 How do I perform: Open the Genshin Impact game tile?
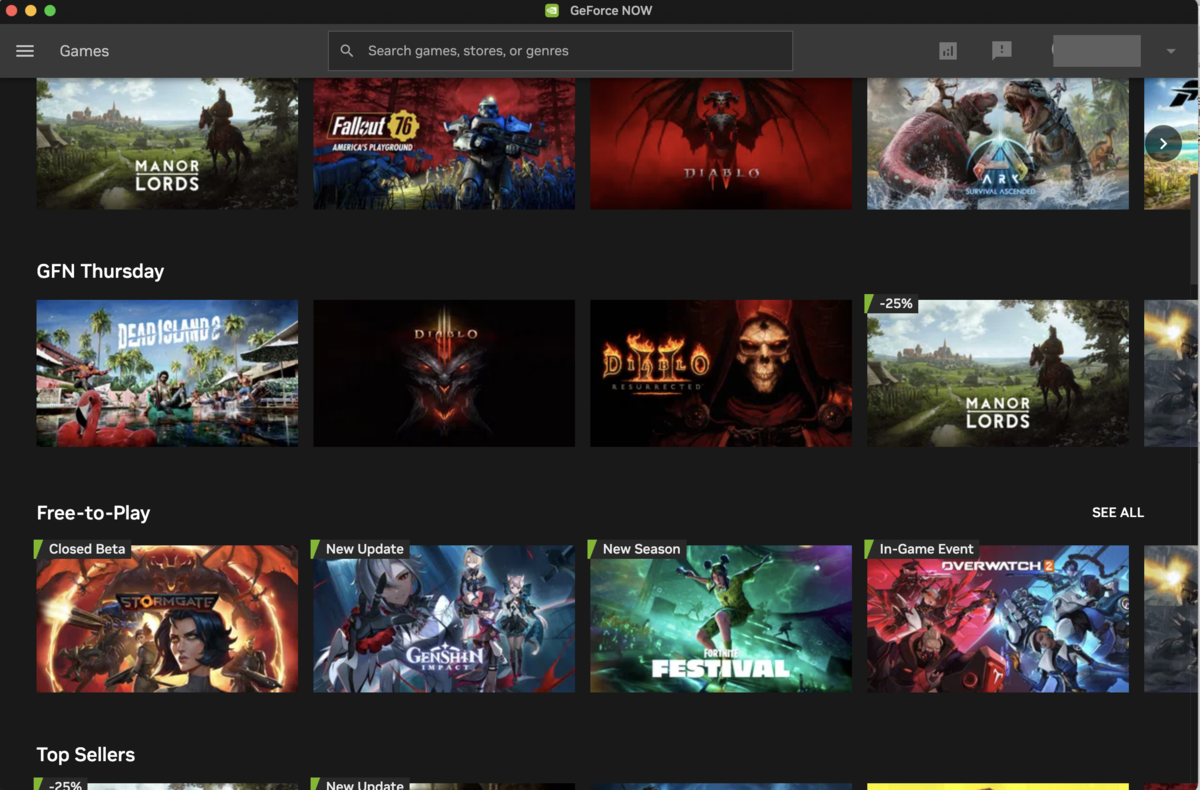[444, 619]
